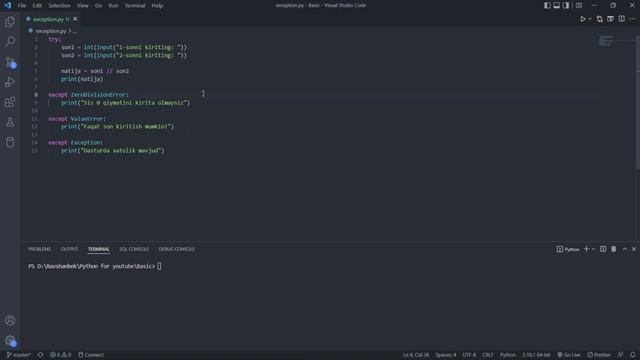The image size is (640, 360).
Task: Click Prettier in the status bar
Action: (599, 355)
